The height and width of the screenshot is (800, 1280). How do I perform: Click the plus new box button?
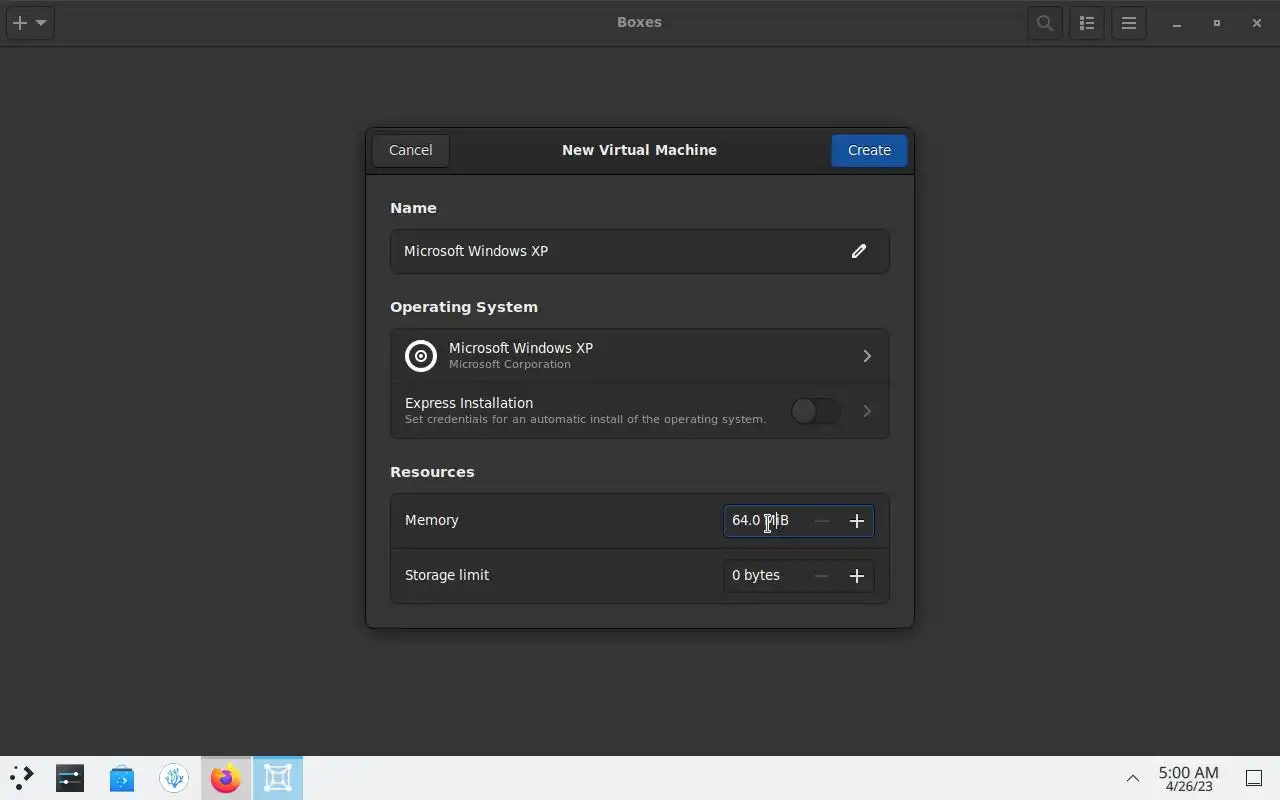[19, 22]
